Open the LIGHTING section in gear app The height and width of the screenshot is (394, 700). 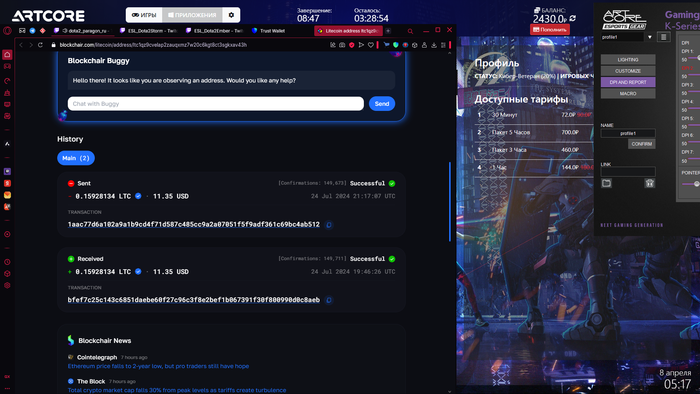[x=628, y=59]
